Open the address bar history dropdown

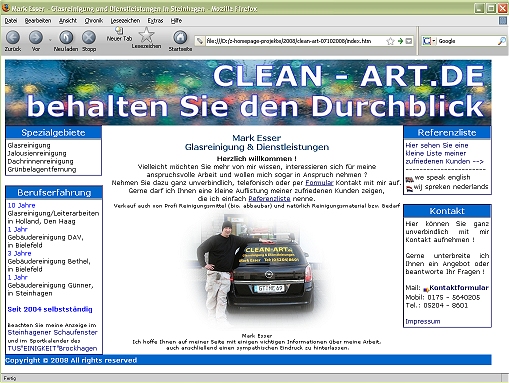pyautogui.click(x=409, y=41)
